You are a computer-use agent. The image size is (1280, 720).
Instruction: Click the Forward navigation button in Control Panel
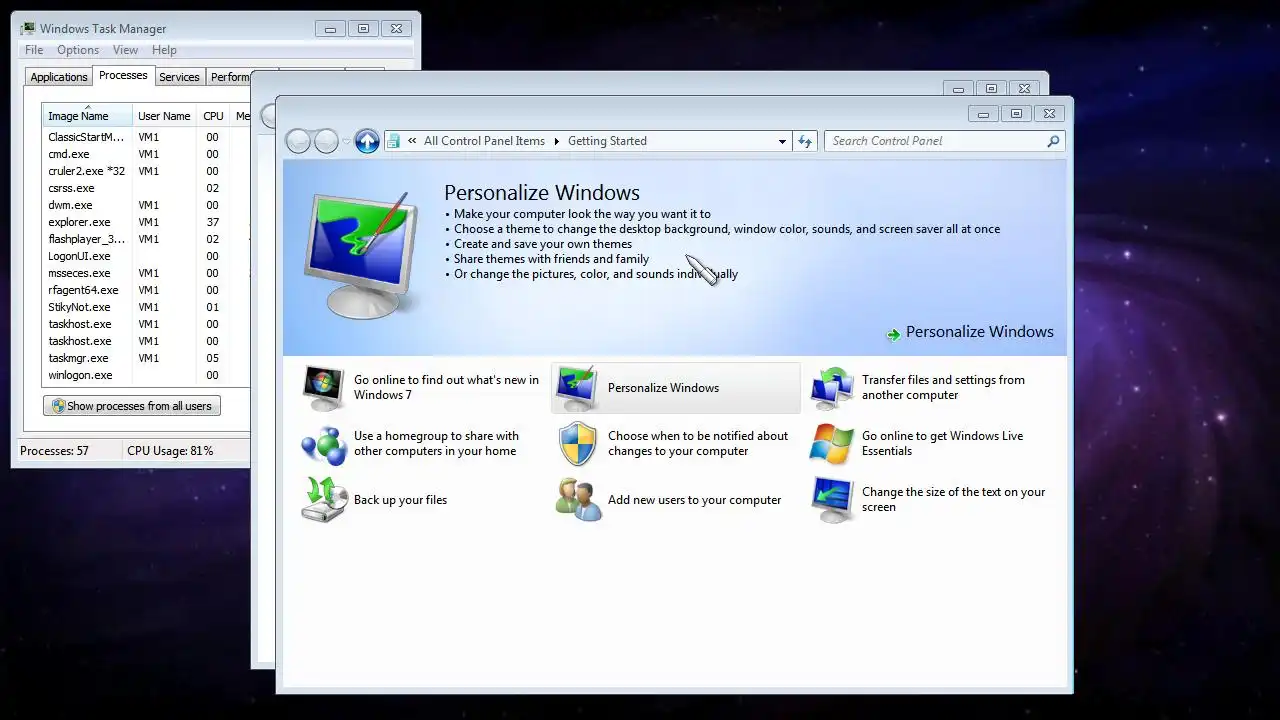[x=326, y=141]
